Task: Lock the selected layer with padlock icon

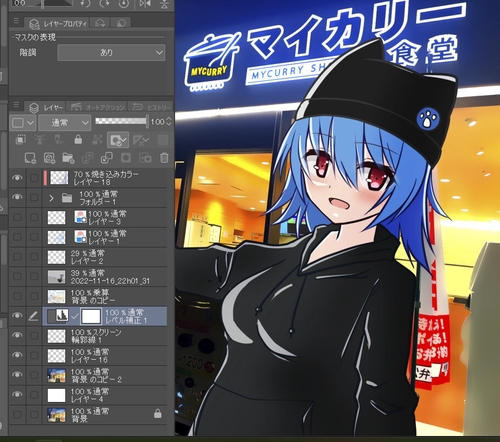Action: tap(78, 140)
